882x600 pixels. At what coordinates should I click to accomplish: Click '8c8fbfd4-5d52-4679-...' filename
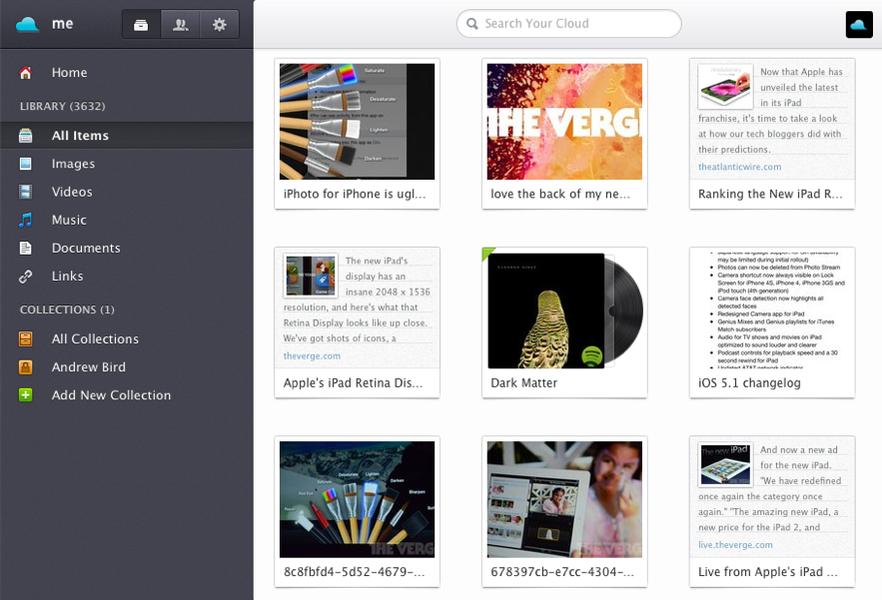pyautogui.click(x=354, y=572)
